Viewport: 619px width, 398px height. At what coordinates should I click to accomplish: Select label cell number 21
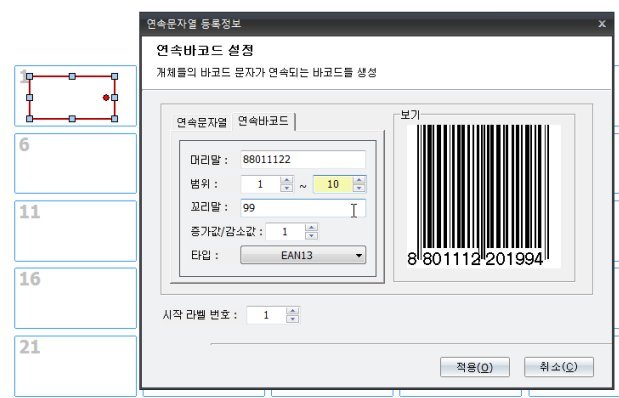pyautogui.click(x=75, y=366)
